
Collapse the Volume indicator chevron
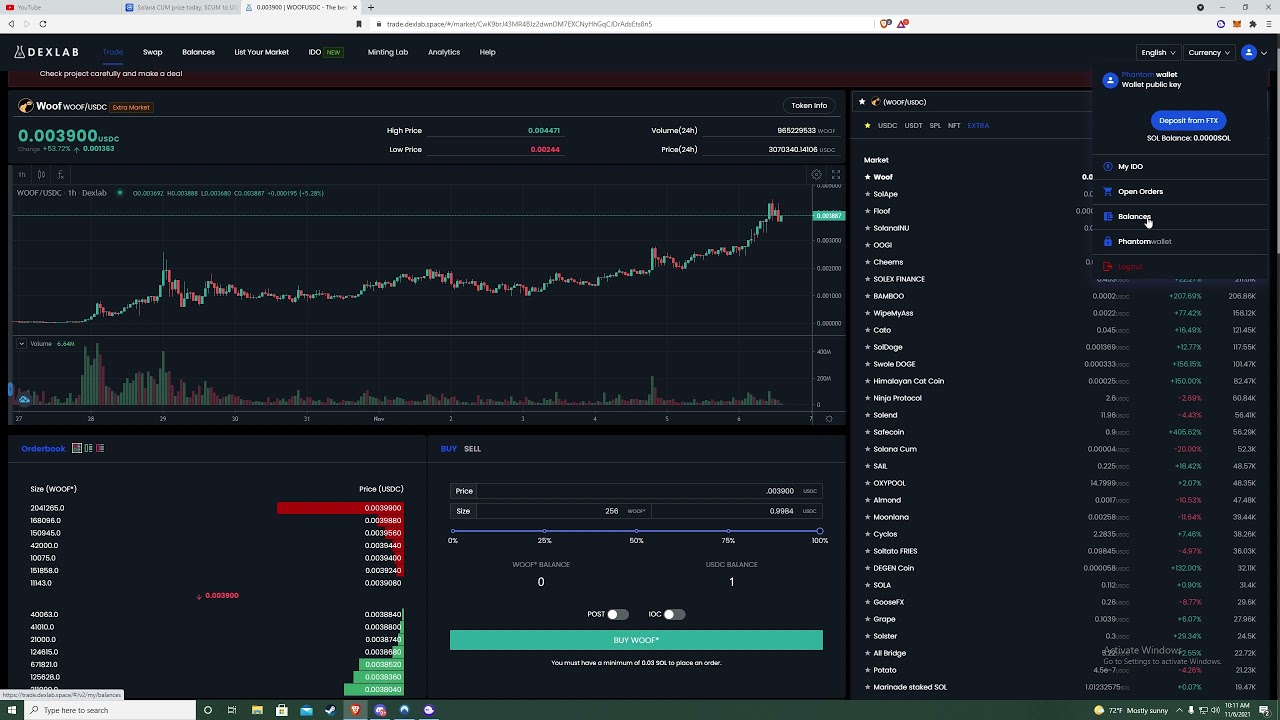(21, 343)
